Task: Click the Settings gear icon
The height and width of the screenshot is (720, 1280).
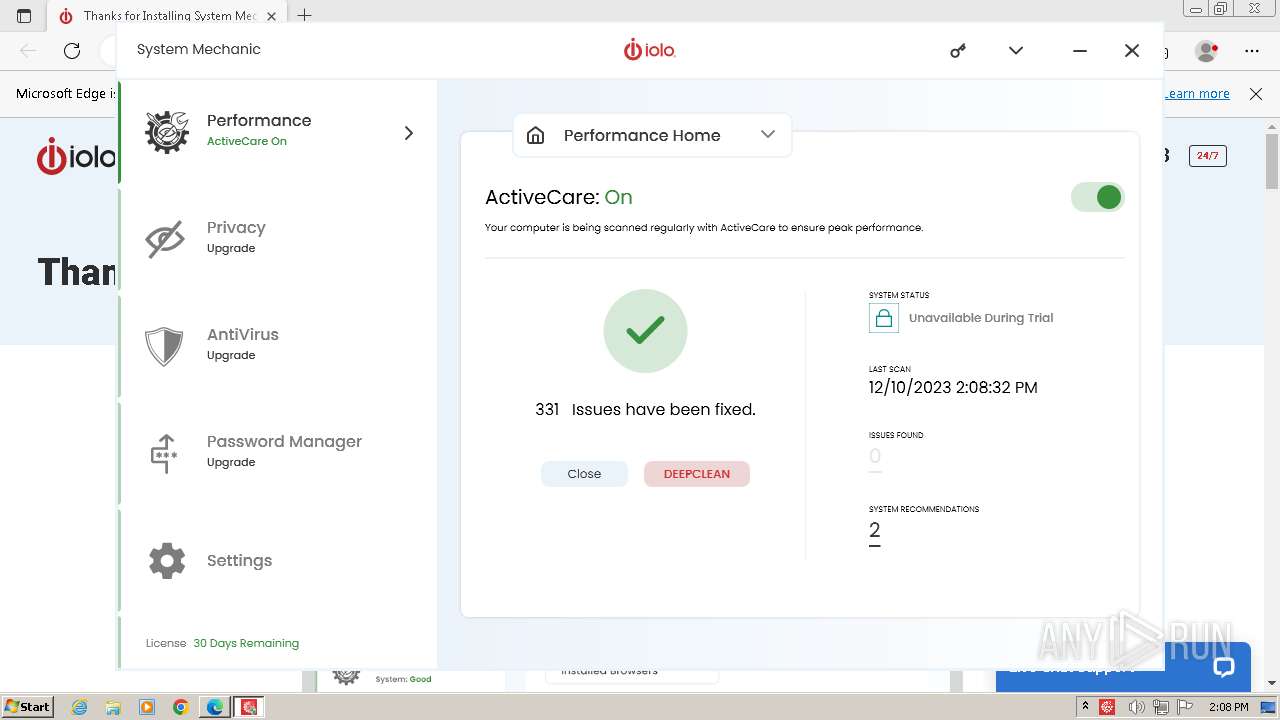Action: point(167,561)
